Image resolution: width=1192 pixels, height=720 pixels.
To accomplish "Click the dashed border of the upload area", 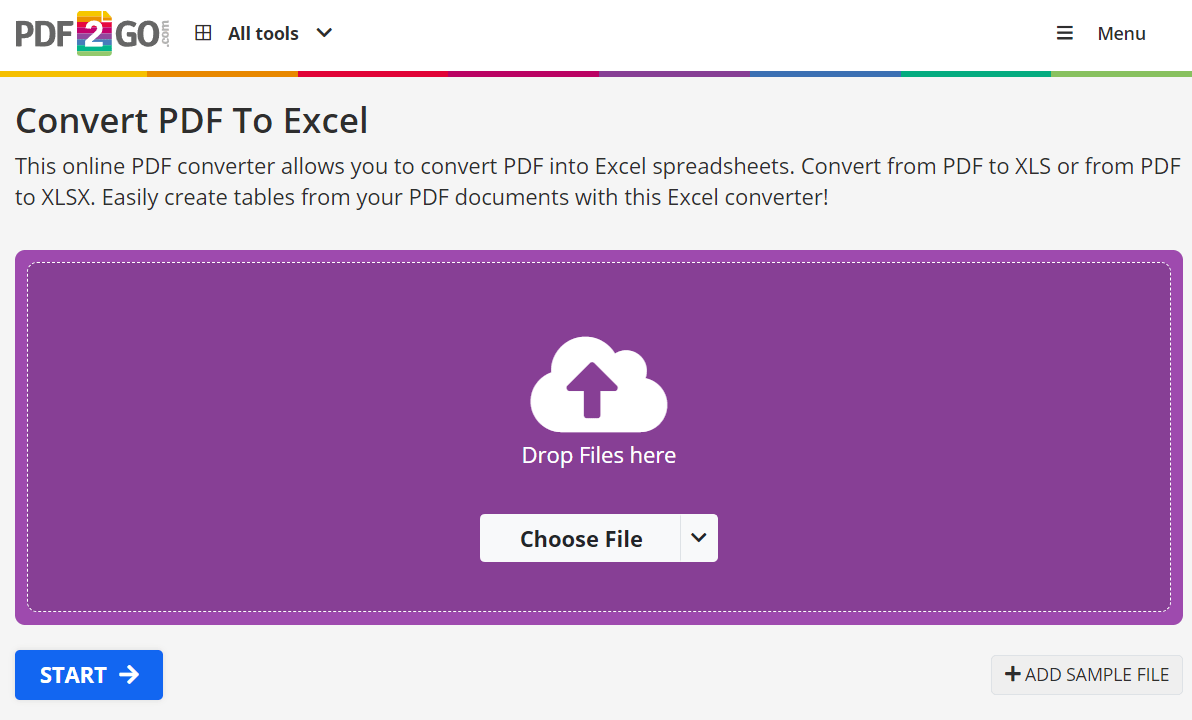I will [x=598, y=262].
